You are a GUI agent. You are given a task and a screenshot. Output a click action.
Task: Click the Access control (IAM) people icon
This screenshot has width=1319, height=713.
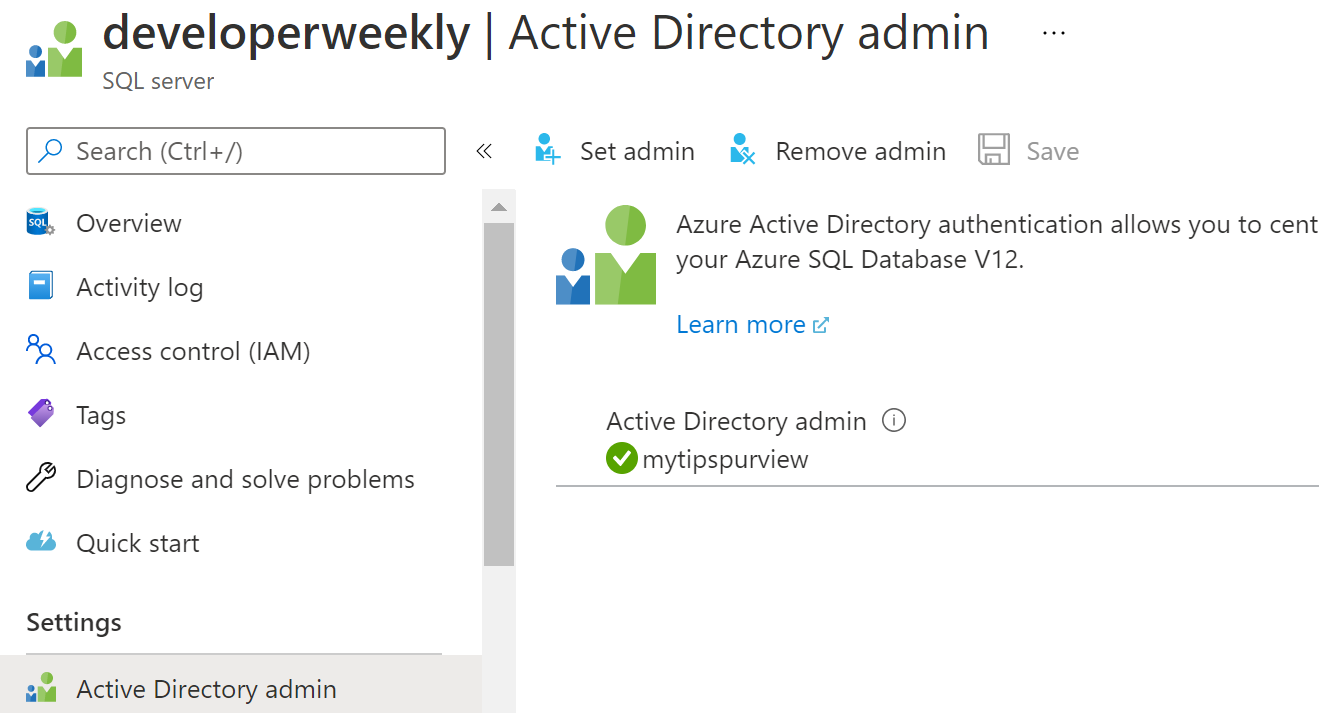[40, 350]
